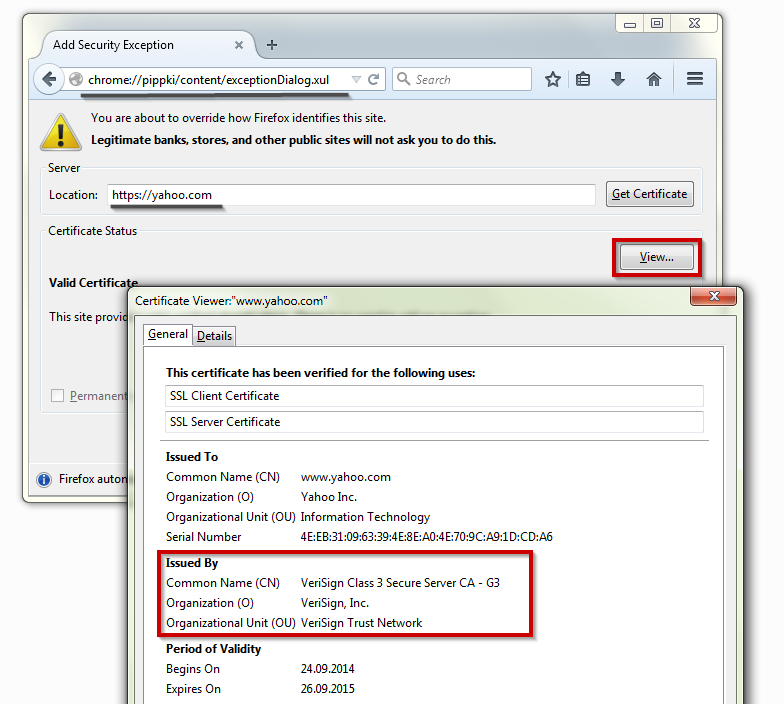Click the Begins On date 24.09.2014
This screenshot has height=704, width=784.
pos(328,669)
